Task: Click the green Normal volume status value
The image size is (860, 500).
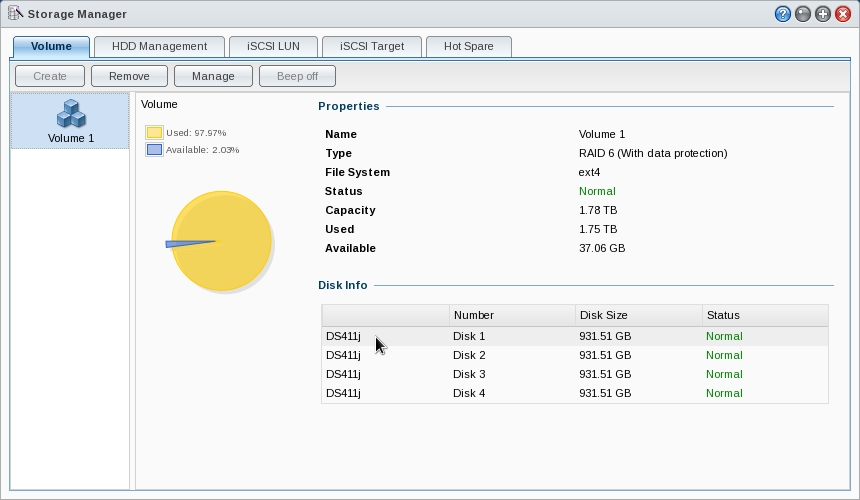Action: tap(597, 191)
